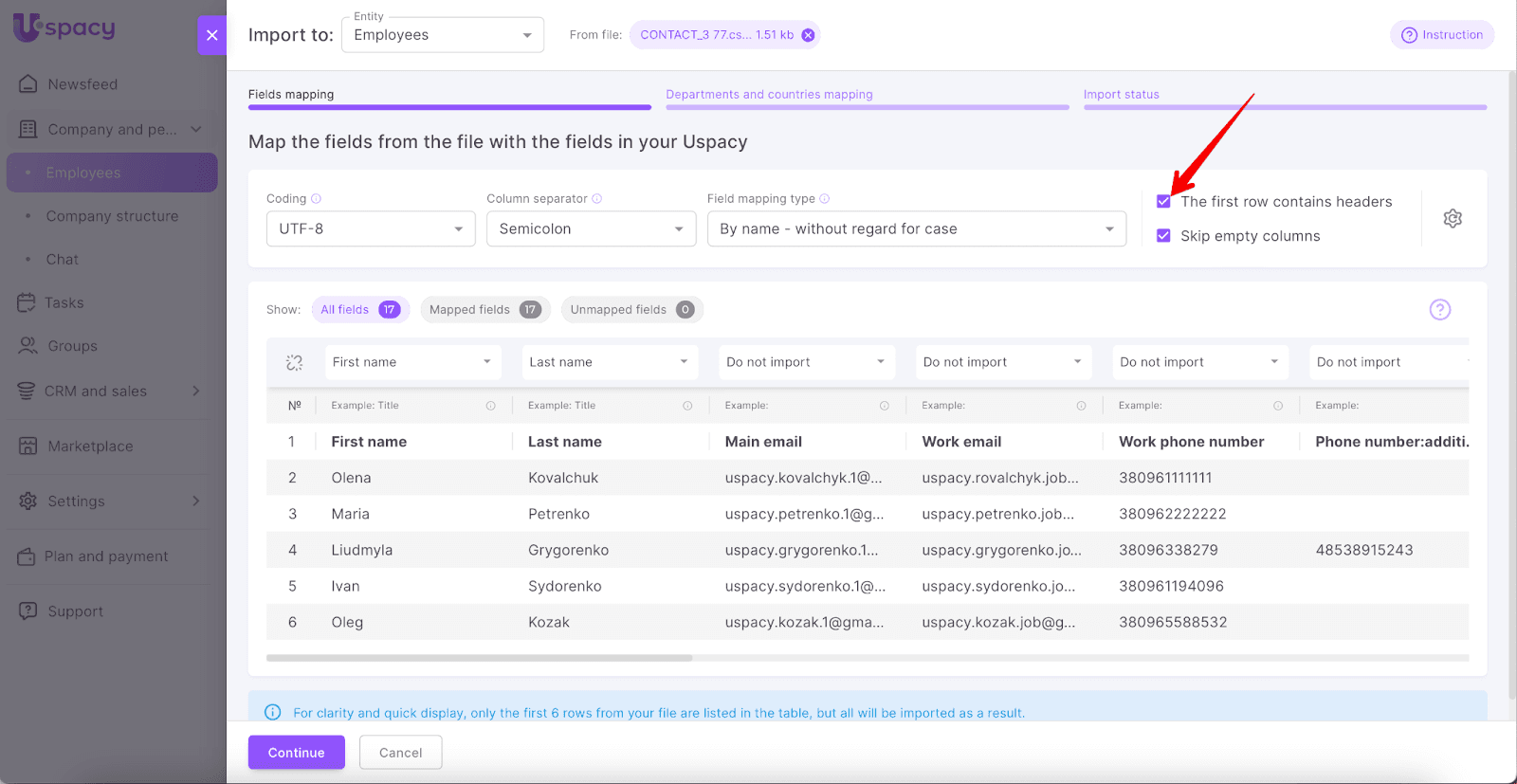
Task: Click the auto-mapping icon in table header
Action: (x=294, y=362)
